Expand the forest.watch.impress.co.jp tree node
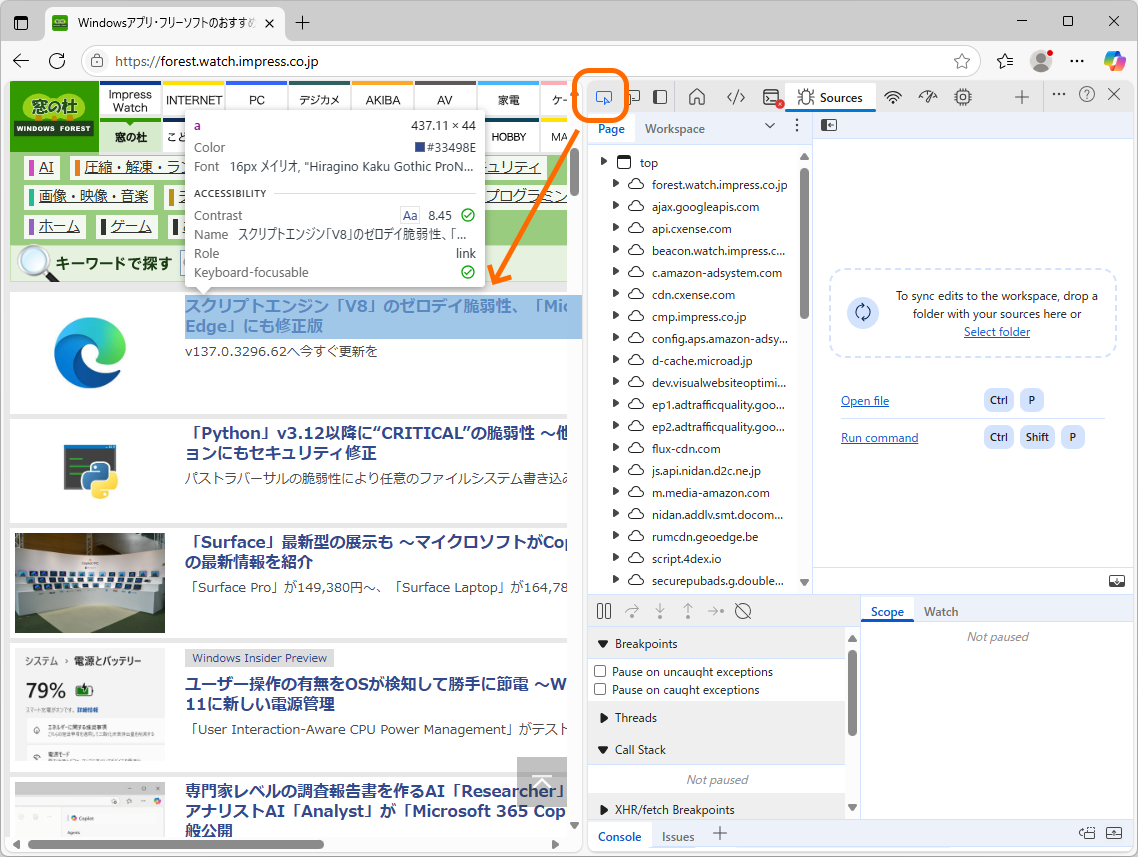 click(617, 184)
